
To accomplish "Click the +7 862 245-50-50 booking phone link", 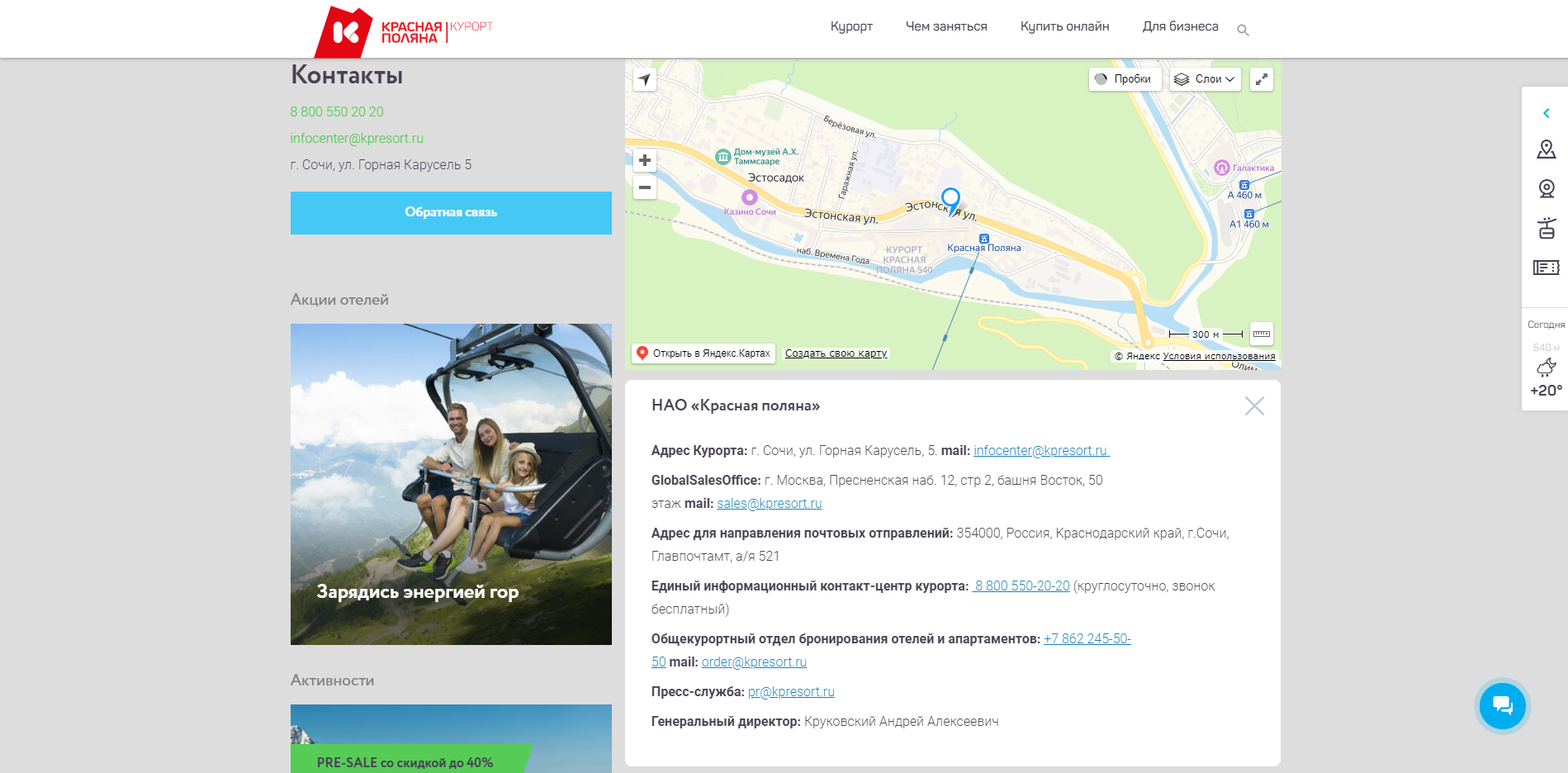I will coord(1087,639).
